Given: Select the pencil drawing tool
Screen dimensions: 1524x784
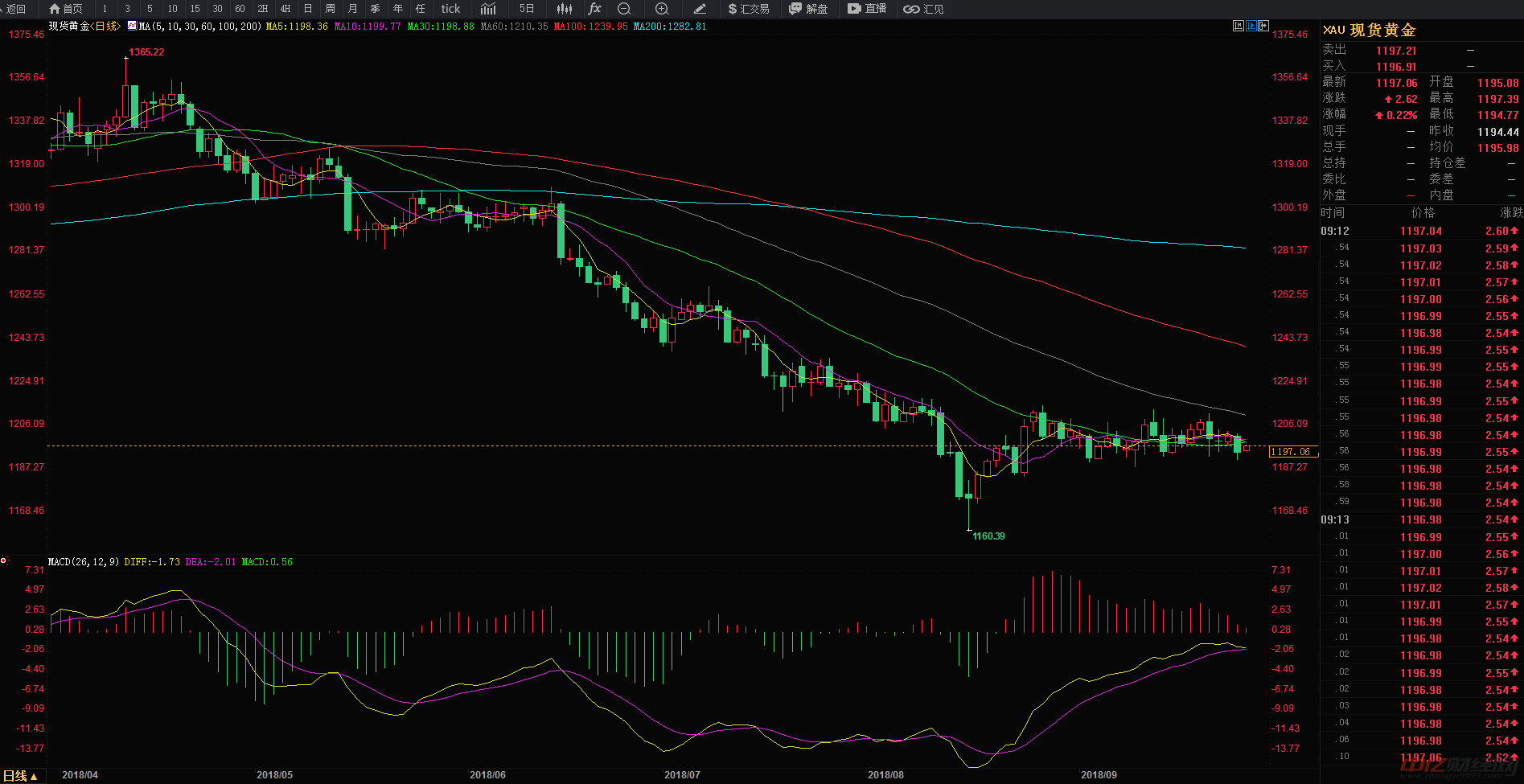Looking at the screenshot, I should 700,9.
